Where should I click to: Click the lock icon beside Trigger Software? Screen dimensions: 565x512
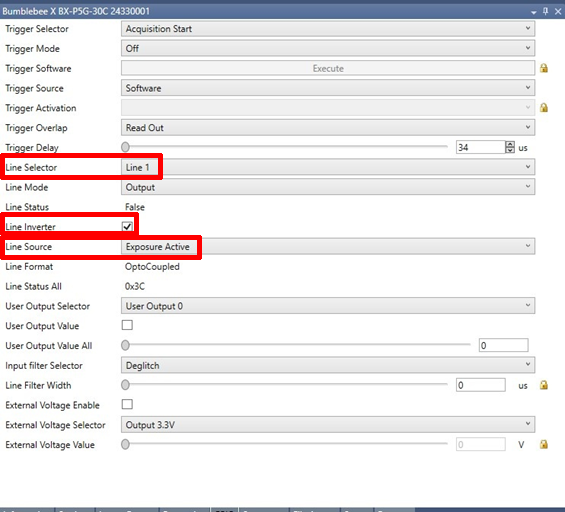coord(544,68)
